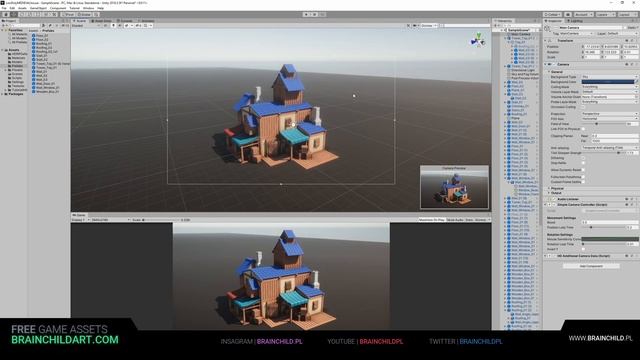Viewport: 640px width, 360px height.
Task: Switch to the Lighting tab
Action: coord(576,20)
